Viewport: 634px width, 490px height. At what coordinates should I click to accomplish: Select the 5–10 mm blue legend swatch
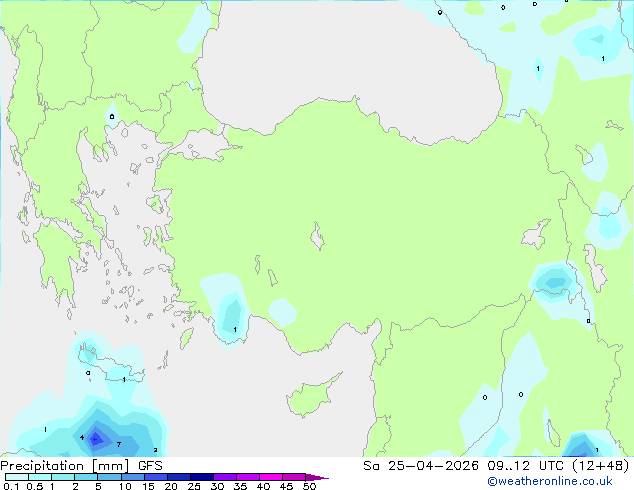coord(109,477)
